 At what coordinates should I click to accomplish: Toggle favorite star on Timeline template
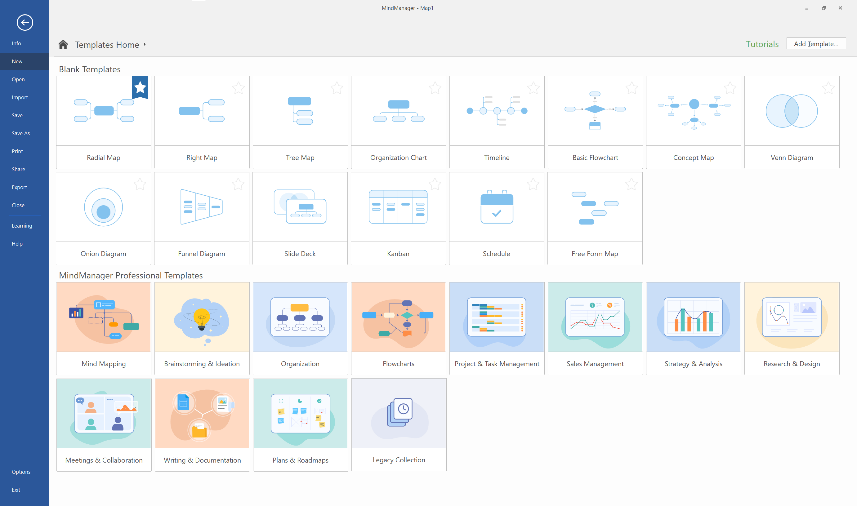(532, 88)
